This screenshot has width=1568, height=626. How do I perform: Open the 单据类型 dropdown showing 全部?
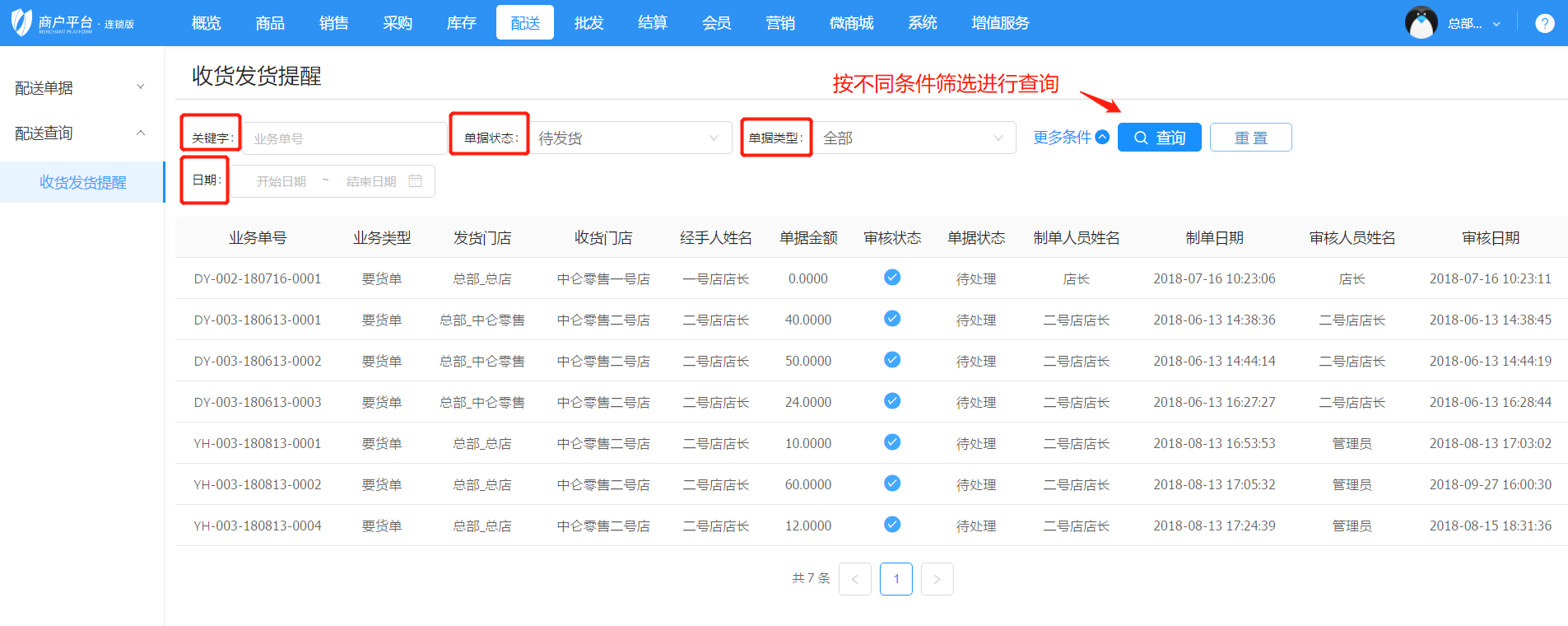click(x=914, y=138)
